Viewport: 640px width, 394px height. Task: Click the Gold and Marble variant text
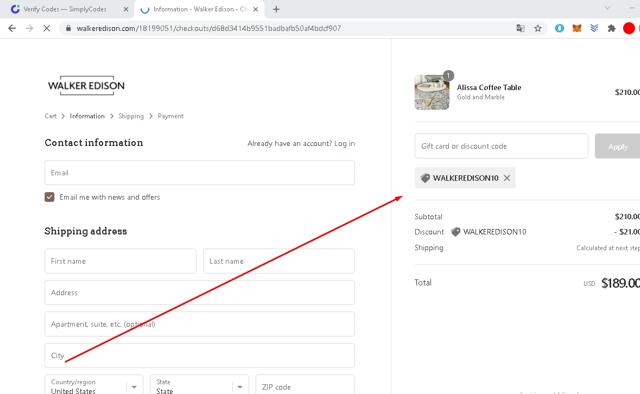coord(480,97)
